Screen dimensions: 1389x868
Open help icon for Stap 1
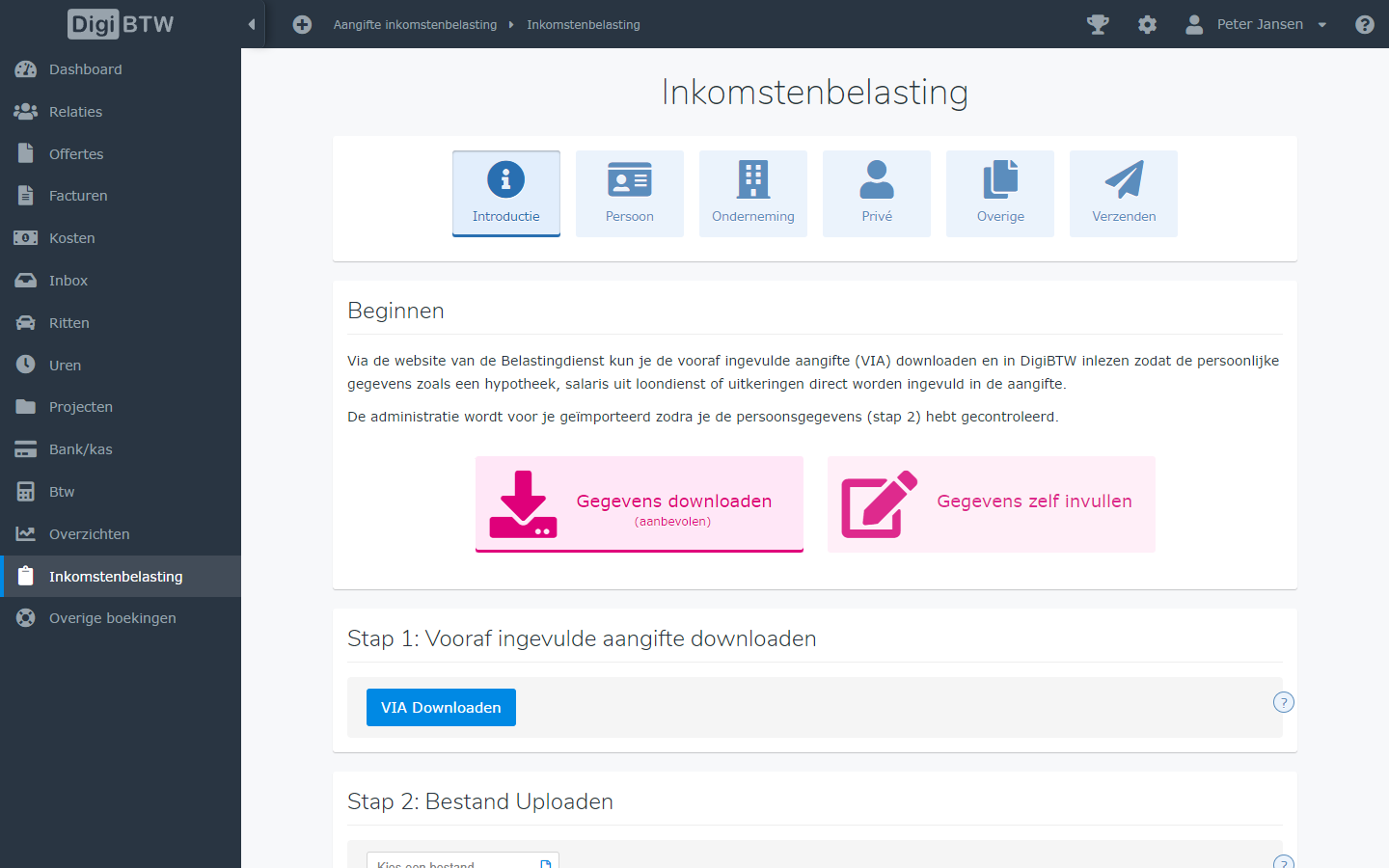[1283, 702]
